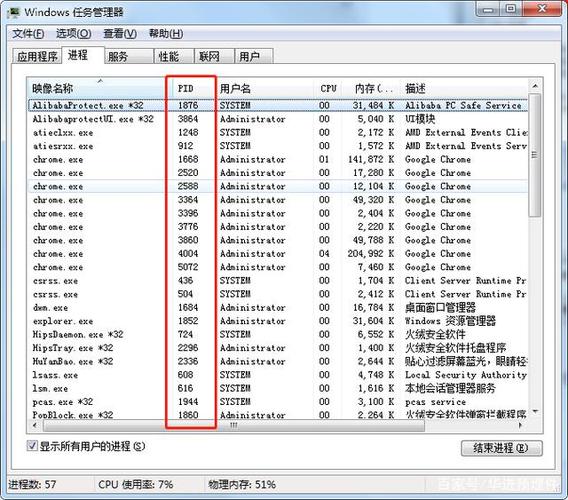Image resolution: width=568 pixels, height=500 pixels.
Task: Click the Task Manager title bar icon
Action: coord(14,12)
